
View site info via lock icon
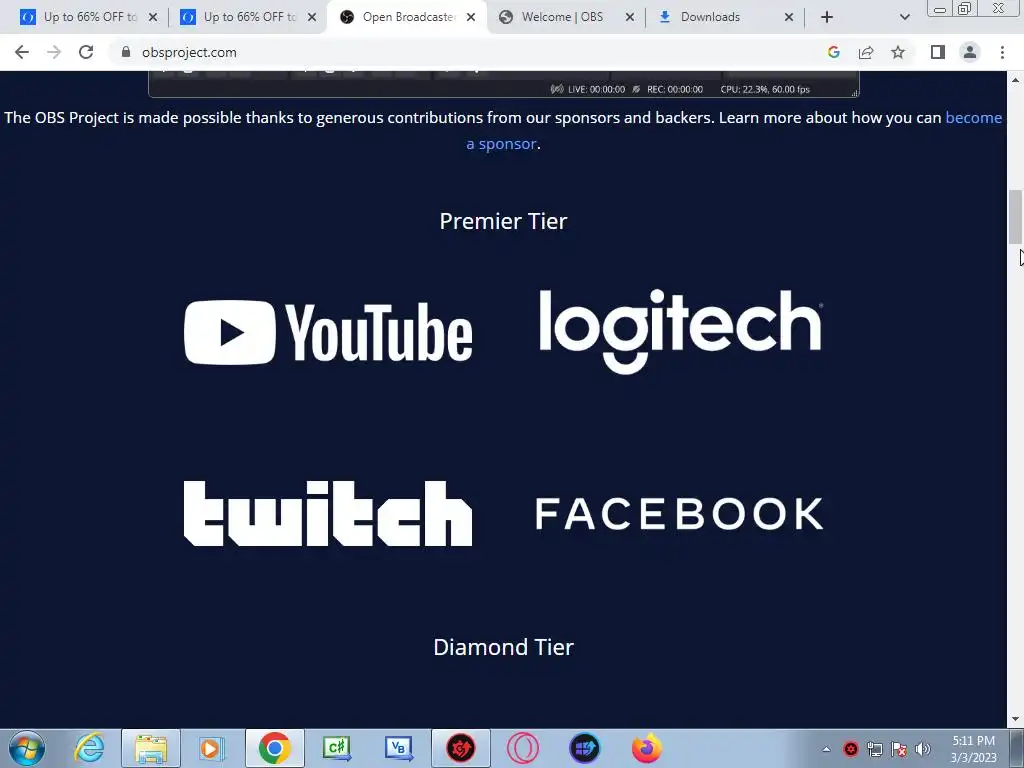tap(126, 52)
